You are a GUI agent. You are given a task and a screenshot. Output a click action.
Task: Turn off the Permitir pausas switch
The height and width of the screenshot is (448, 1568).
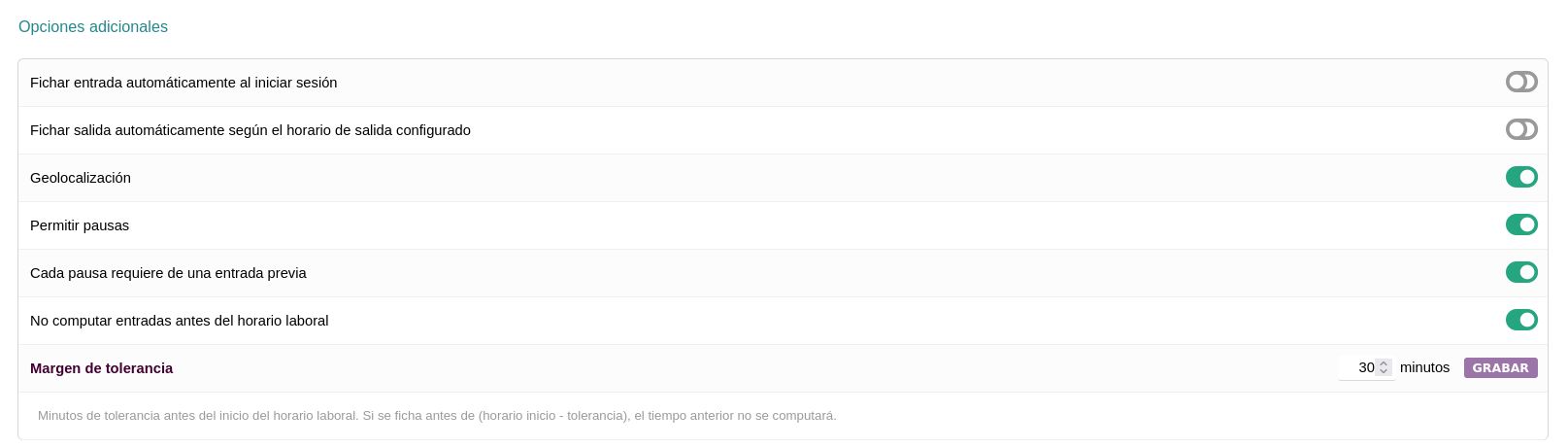(x=1520, y=225)
